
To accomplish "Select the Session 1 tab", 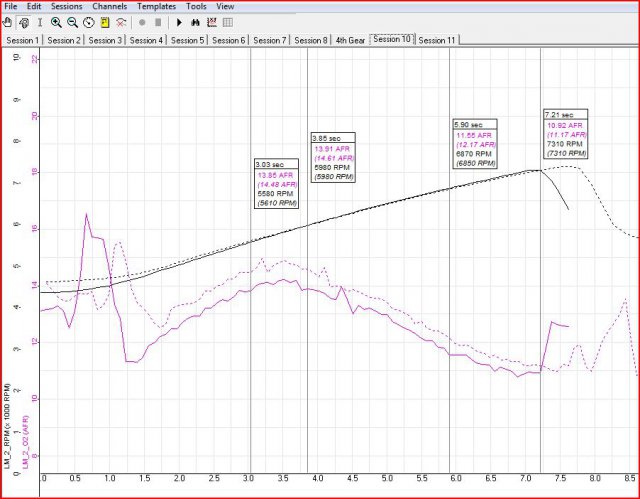I will tap(23, 40).
